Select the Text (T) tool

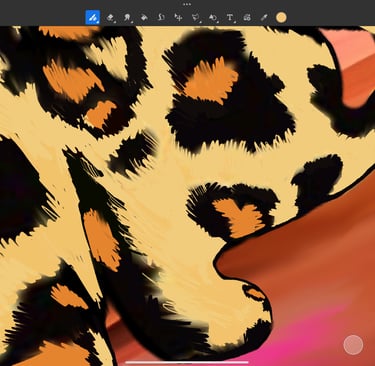coord(230,17)
